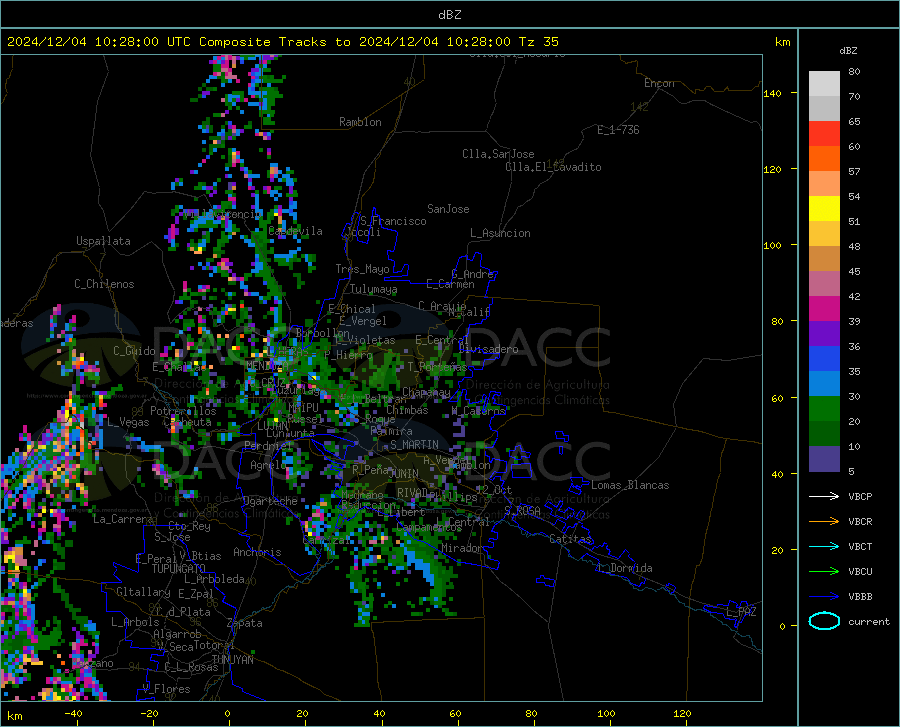The width and height of the screenshot is (900, 727).
Task: Click the 'S_MARTIN' map label
Action: point(414,445)
